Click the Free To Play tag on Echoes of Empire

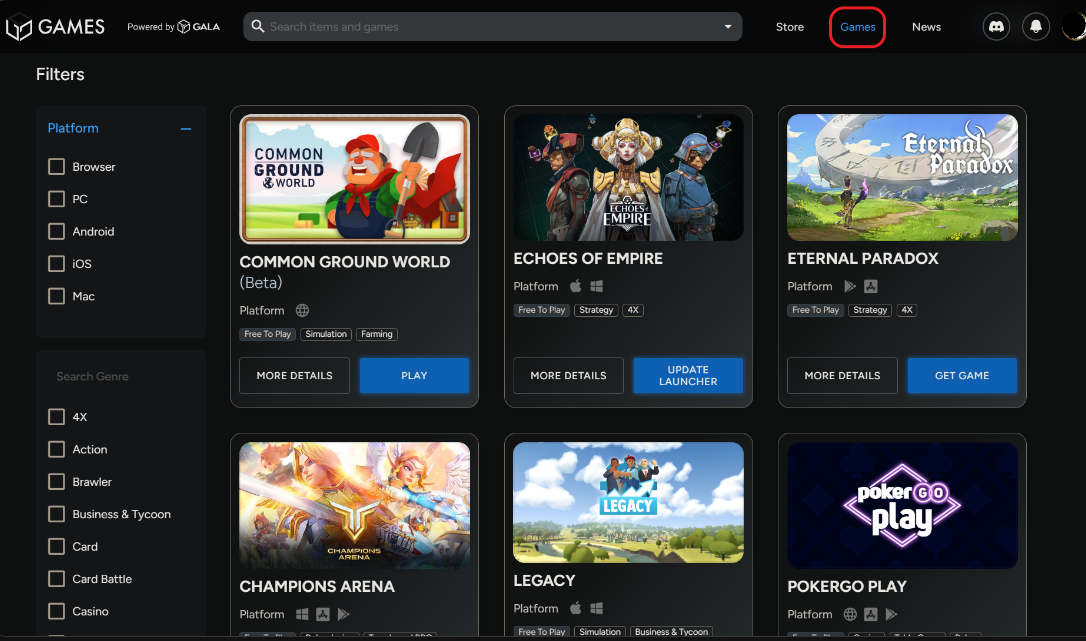[x=542, y=310]
